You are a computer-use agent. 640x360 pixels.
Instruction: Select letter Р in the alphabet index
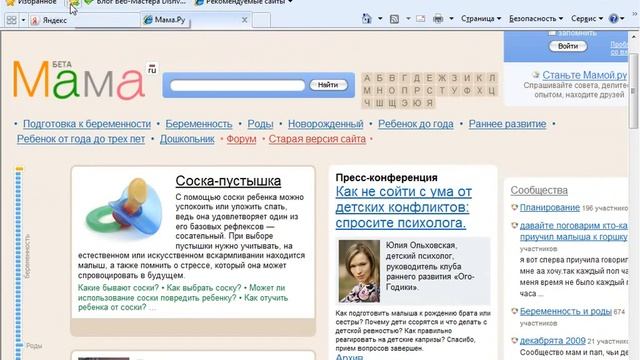coord(417,91)
